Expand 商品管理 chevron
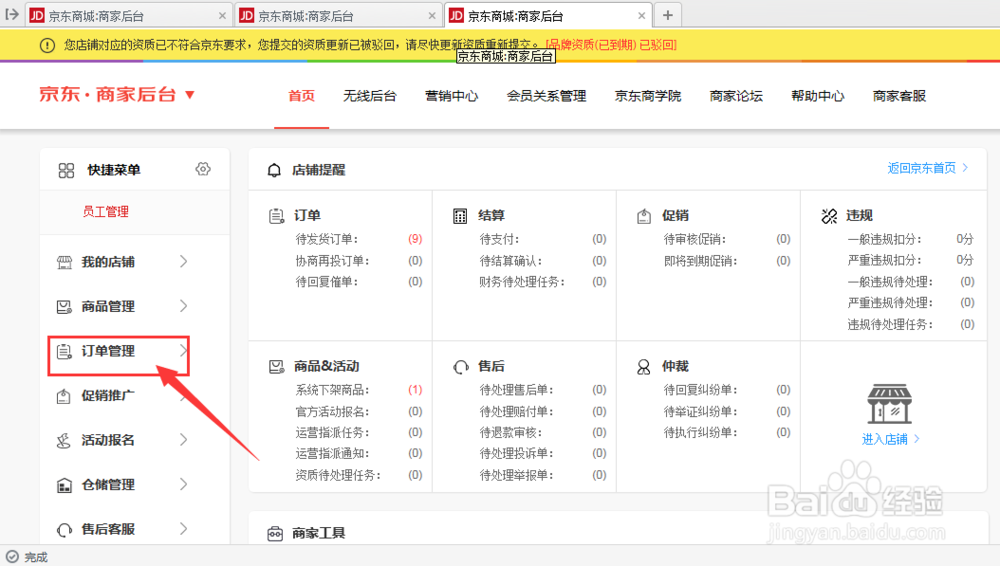1000x566 pixels. point(184,306)
